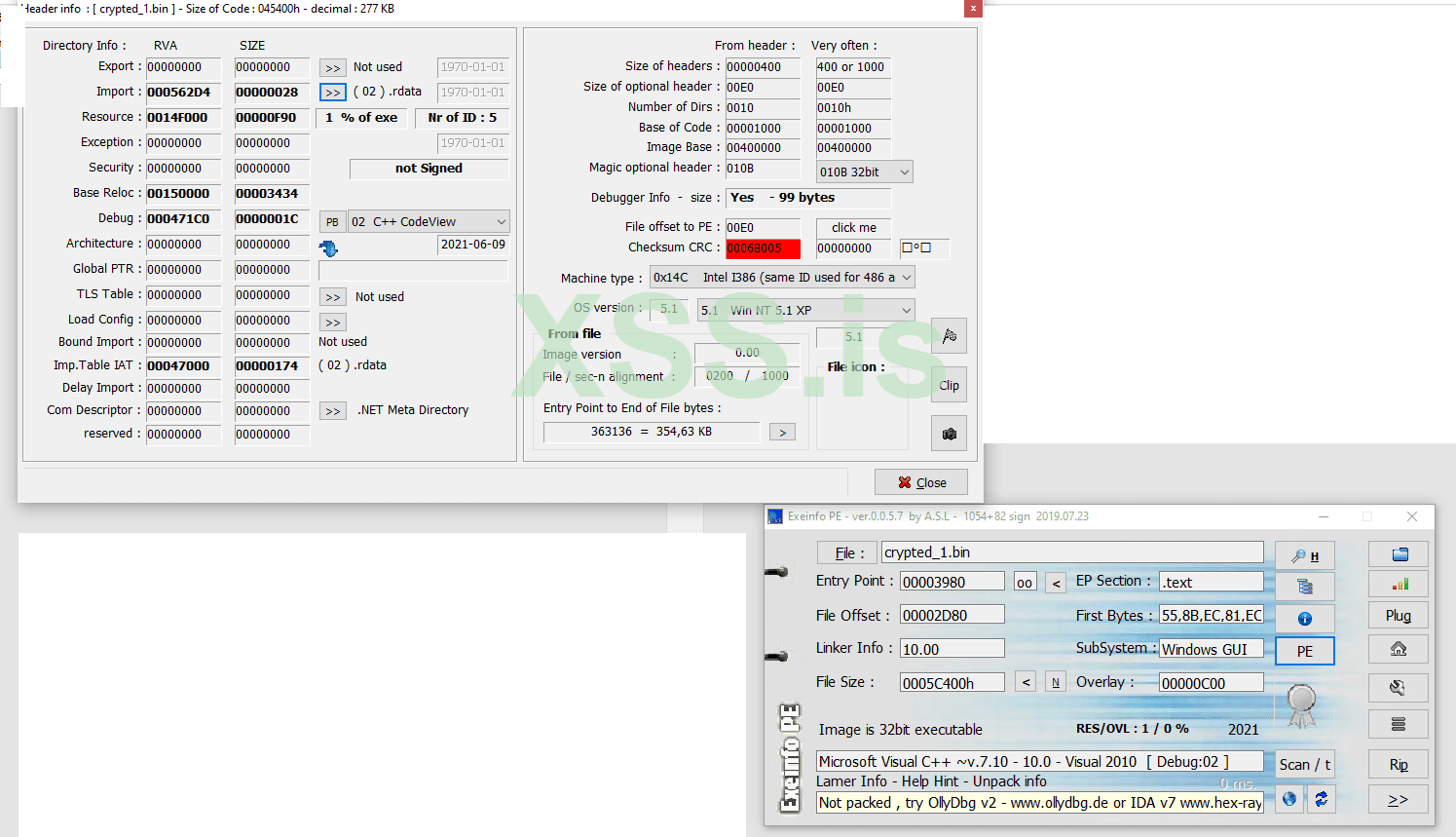Click the >> button in the Export row
Image resolution: width=1456 pixels, height=837 pixels.
333,68
